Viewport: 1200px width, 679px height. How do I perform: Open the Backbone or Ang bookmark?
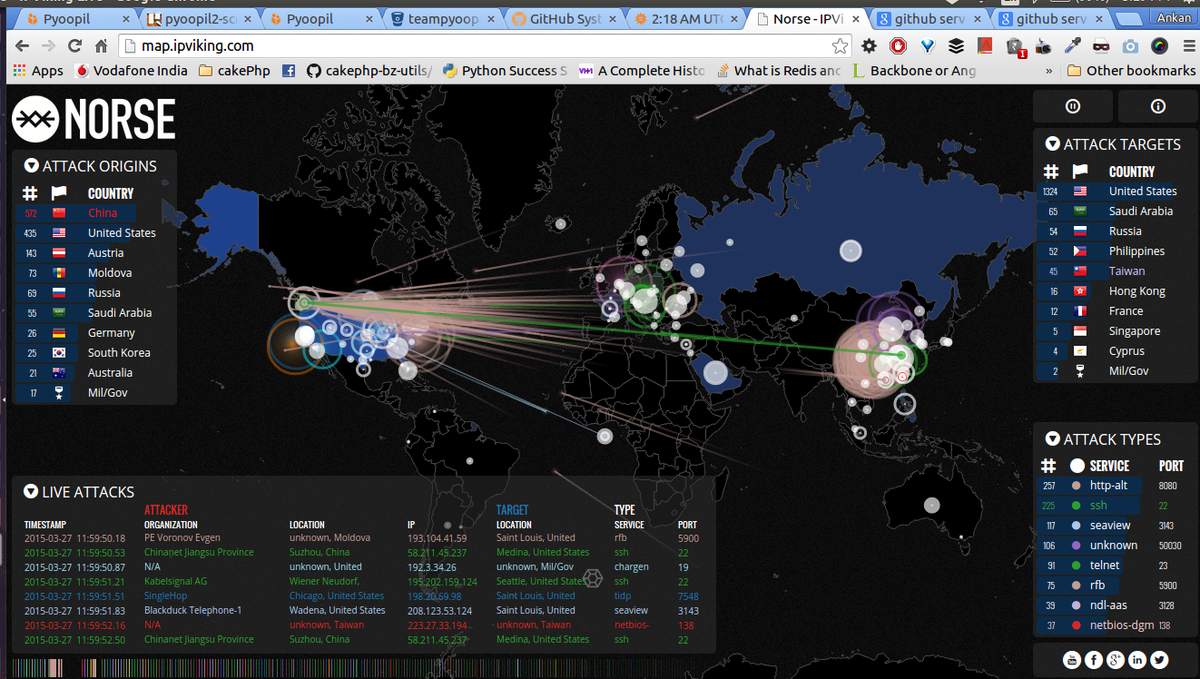pyautogui.click(x=913, y=71)
